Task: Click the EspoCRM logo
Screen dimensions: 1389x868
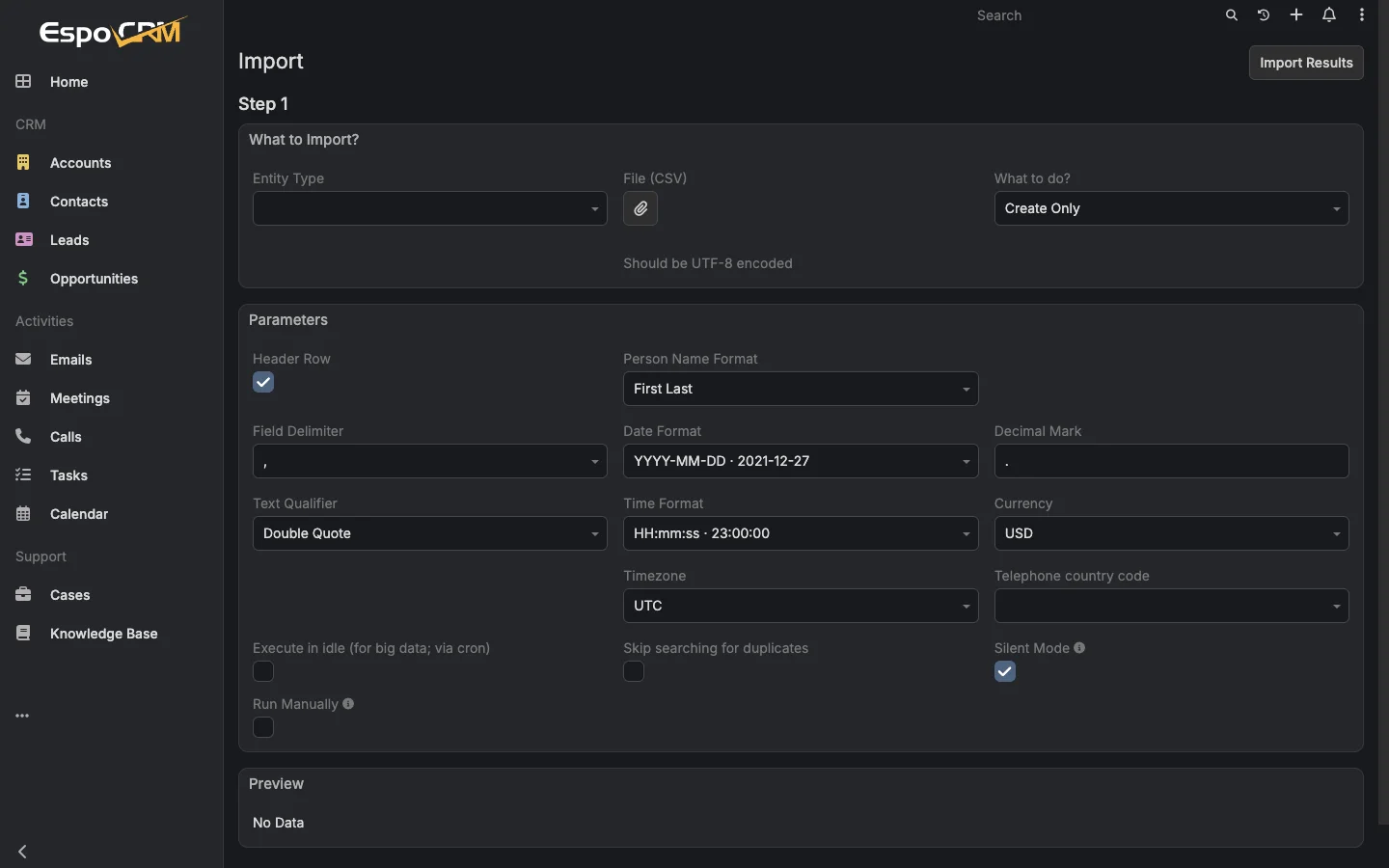Action: click(x=112, y=33)
